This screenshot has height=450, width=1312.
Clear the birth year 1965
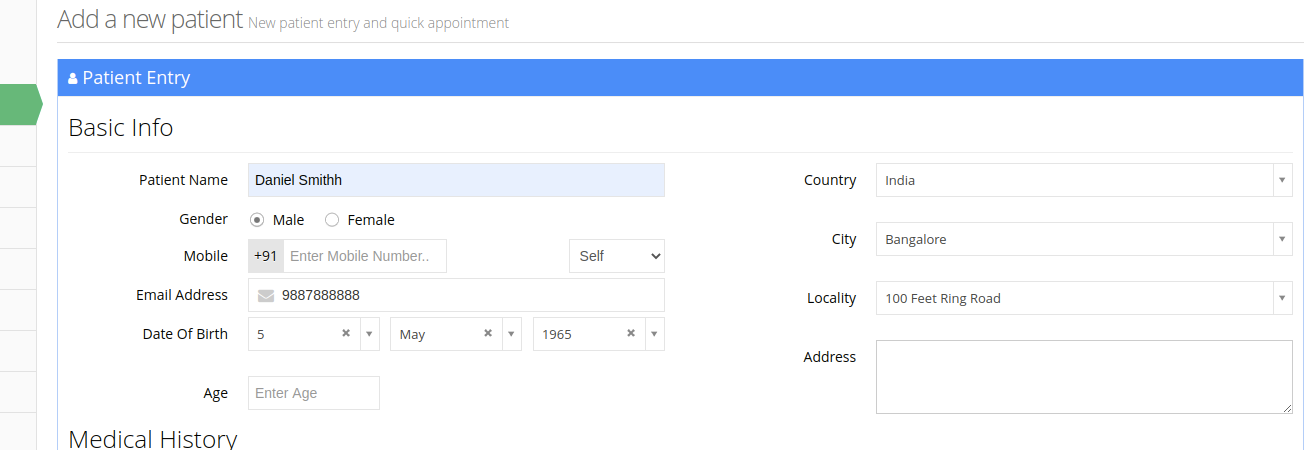(631, 334)
